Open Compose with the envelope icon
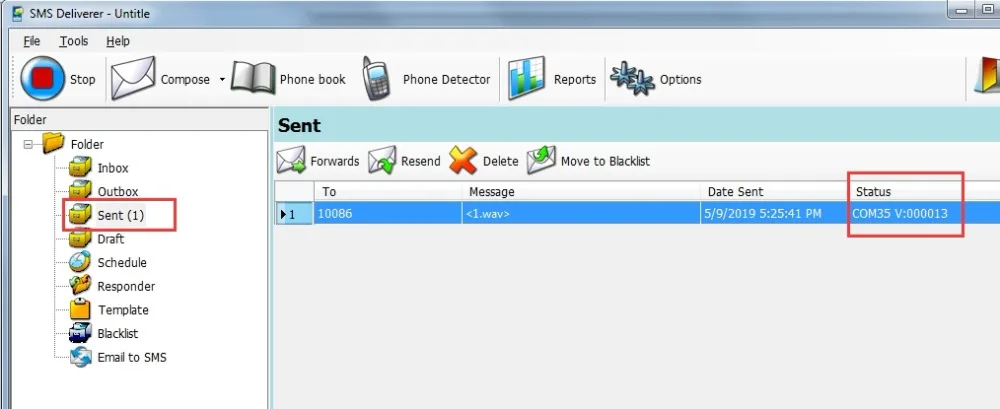The height and width of the screenshot is (409, 1000). pos(133,78)
